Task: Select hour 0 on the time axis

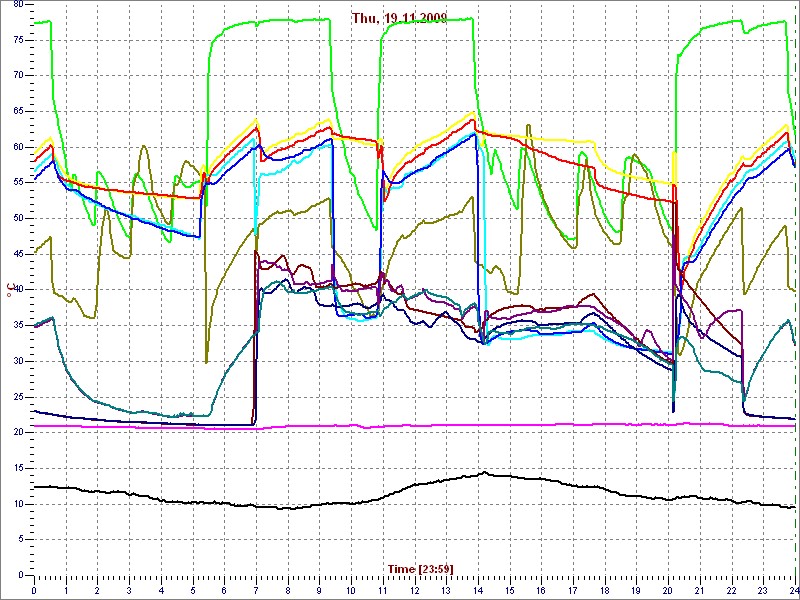Action: (x=34, y=591)
